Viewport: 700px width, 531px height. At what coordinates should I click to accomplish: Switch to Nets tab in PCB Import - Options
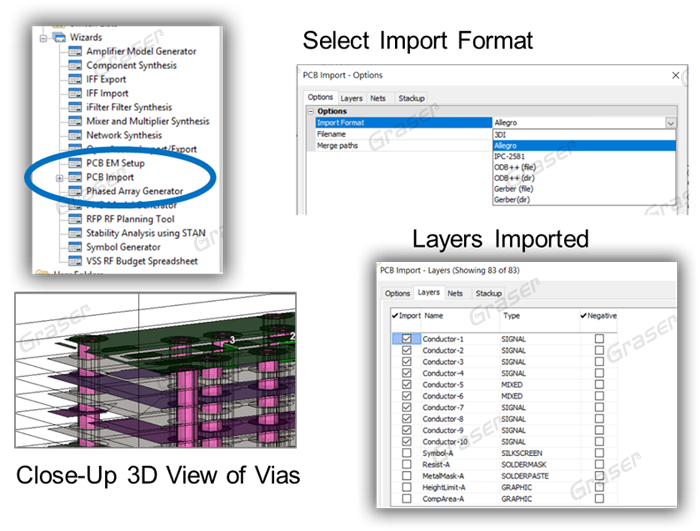coord(378,98)
